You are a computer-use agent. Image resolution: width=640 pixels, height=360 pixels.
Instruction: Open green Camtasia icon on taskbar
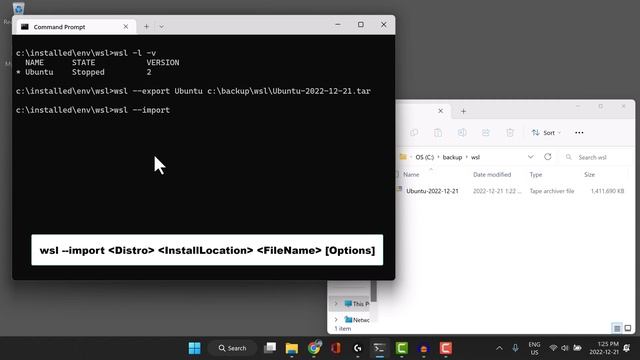click(402, 348)
